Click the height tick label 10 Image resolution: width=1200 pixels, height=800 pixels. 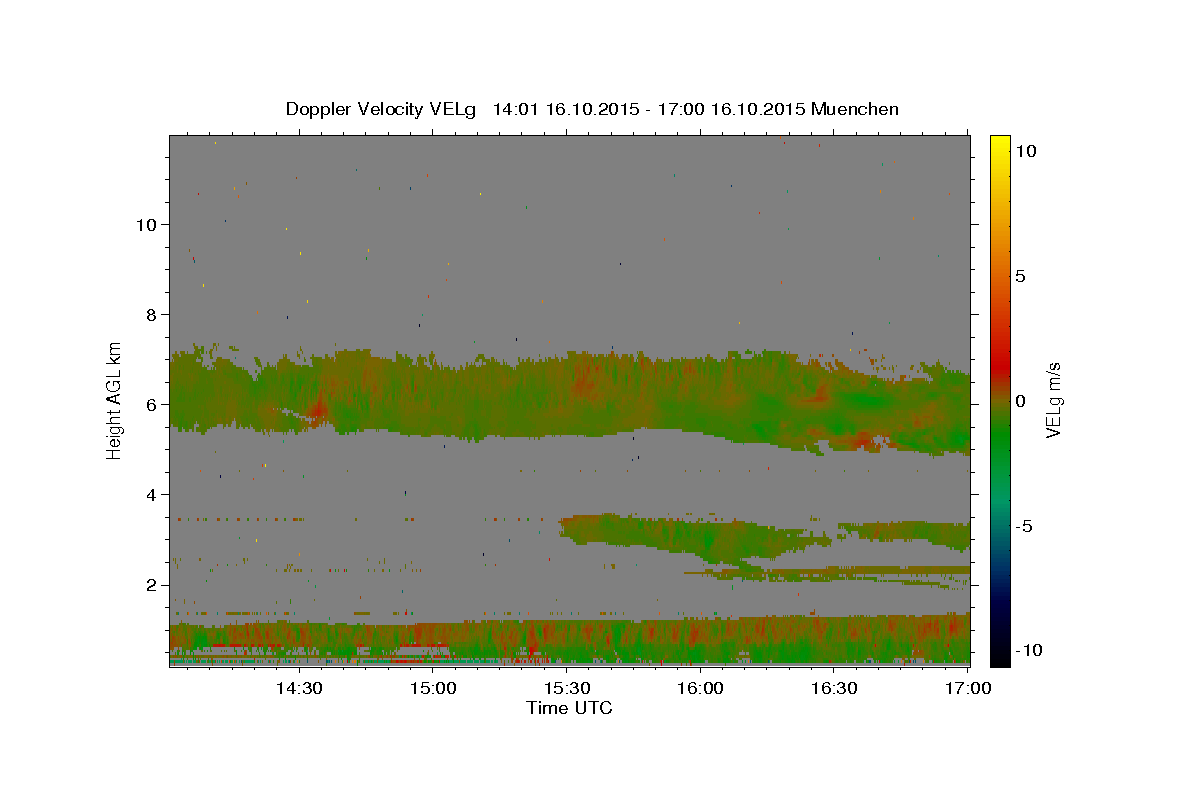point(146,224)
